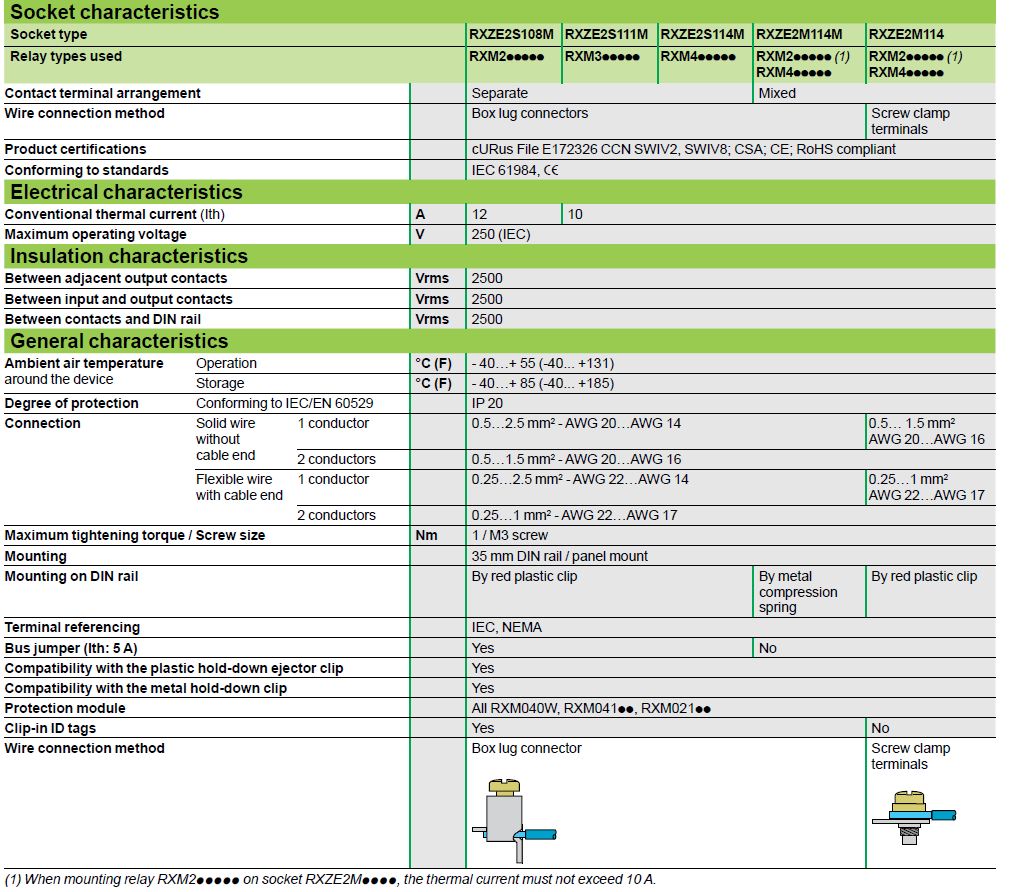Click 2500 value for contacts and DIN rail
Viewport: 1009px width, 892px height.
point(486,319)
